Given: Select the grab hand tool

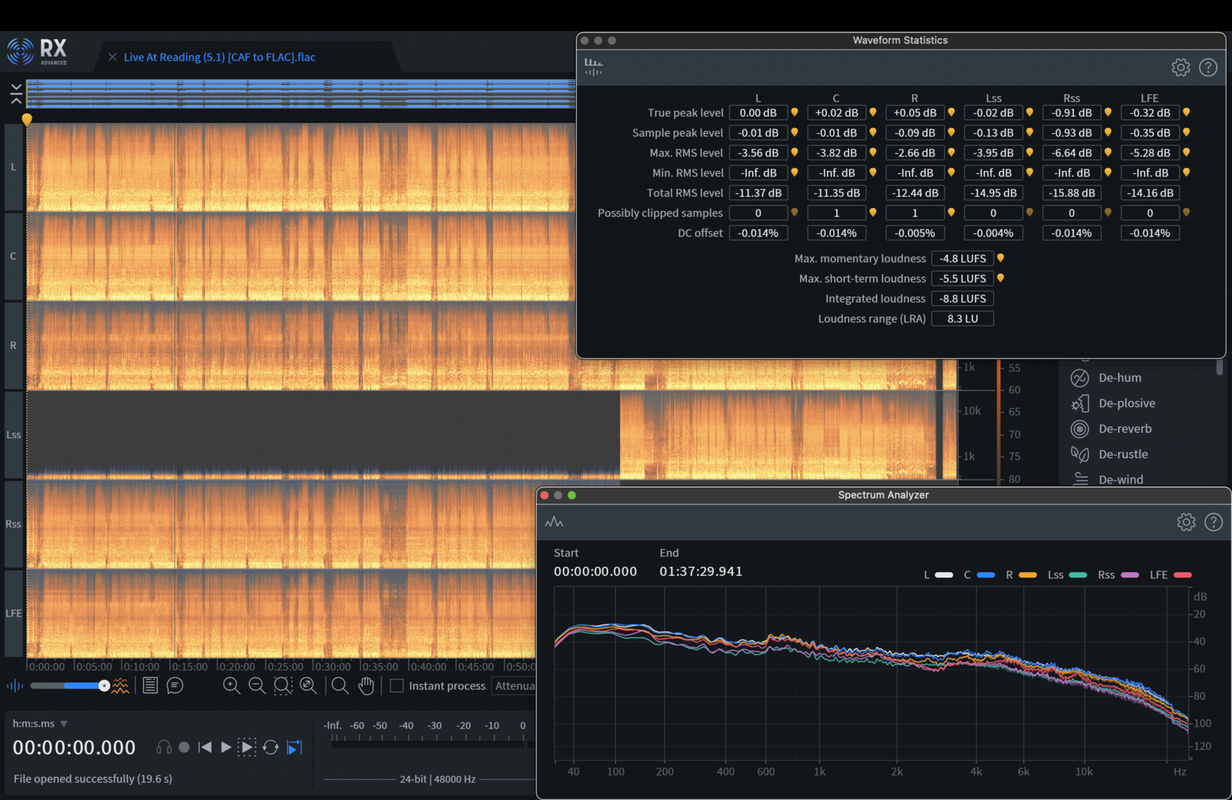Looking at the screenshot, I should [x=367, y=686].
